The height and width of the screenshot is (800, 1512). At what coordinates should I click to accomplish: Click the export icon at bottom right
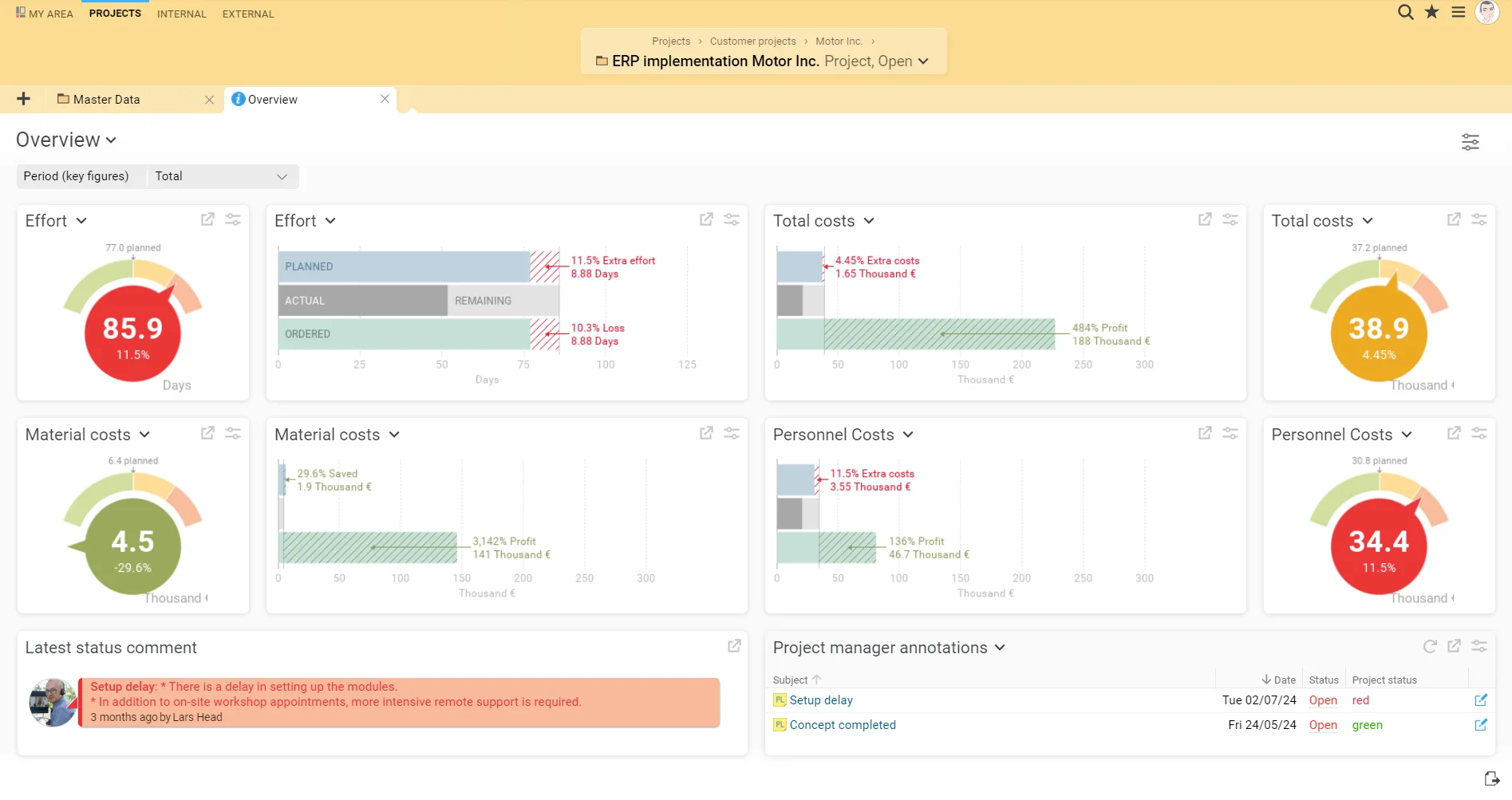click(1491, 778)
